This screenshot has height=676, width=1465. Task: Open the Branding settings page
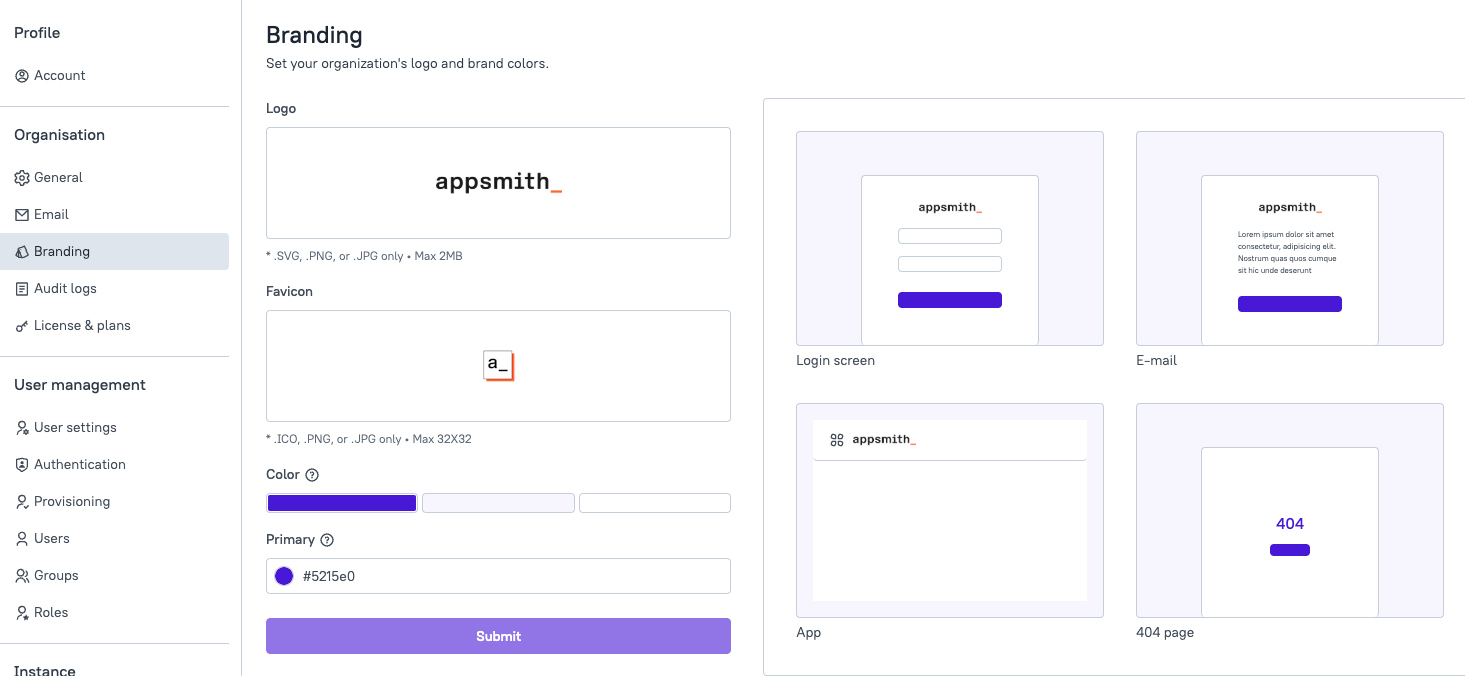[62, 252]
